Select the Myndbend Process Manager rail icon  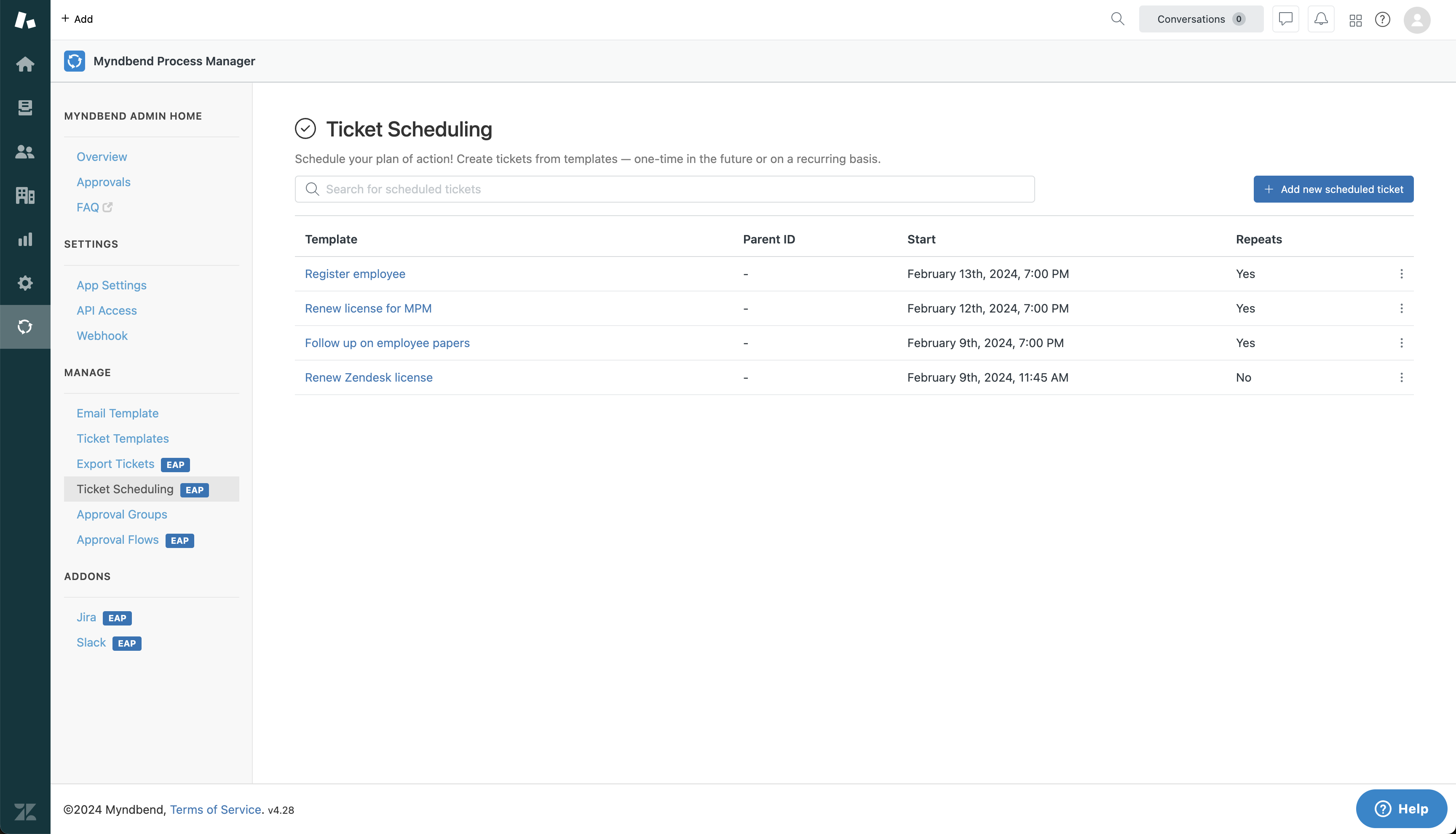(24, 326)
